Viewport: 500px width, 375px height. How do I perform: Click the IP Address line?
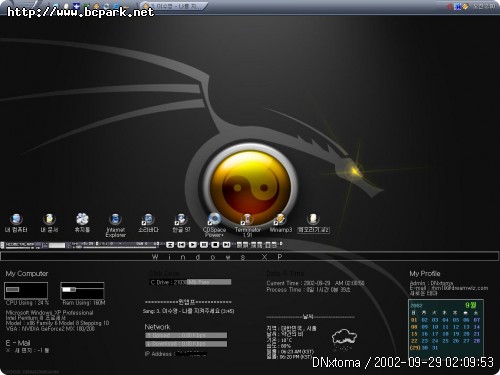tap(176, 354)
